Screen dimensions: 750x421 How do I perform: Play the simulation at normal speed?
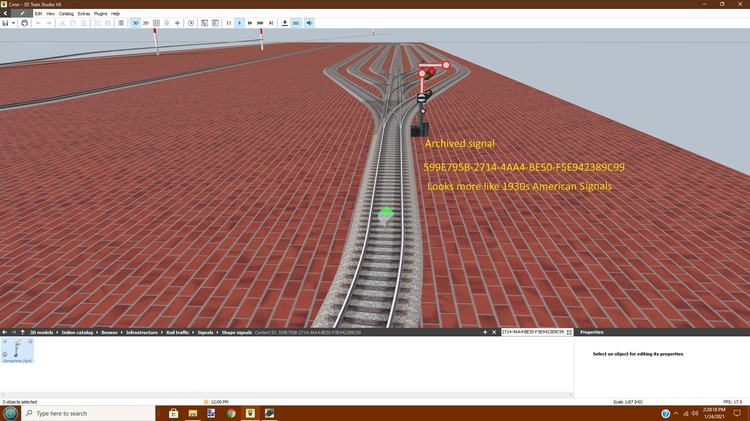tap(240, 23)
